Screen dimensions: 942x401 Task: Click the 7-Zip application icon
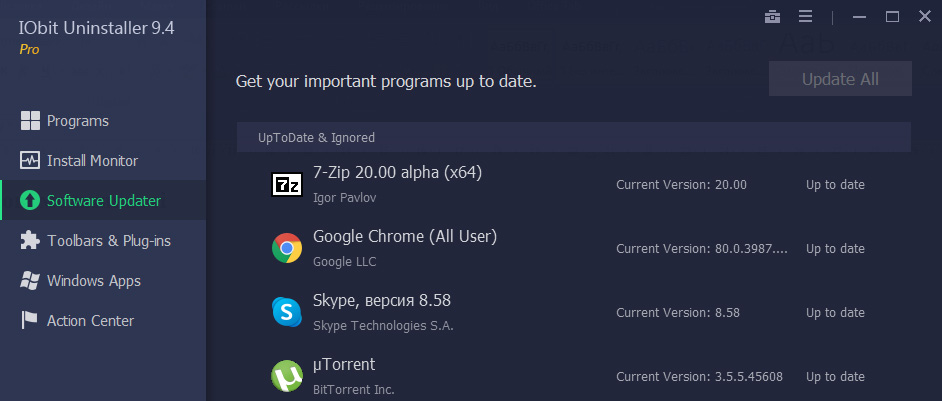click(x=287, y=185)
